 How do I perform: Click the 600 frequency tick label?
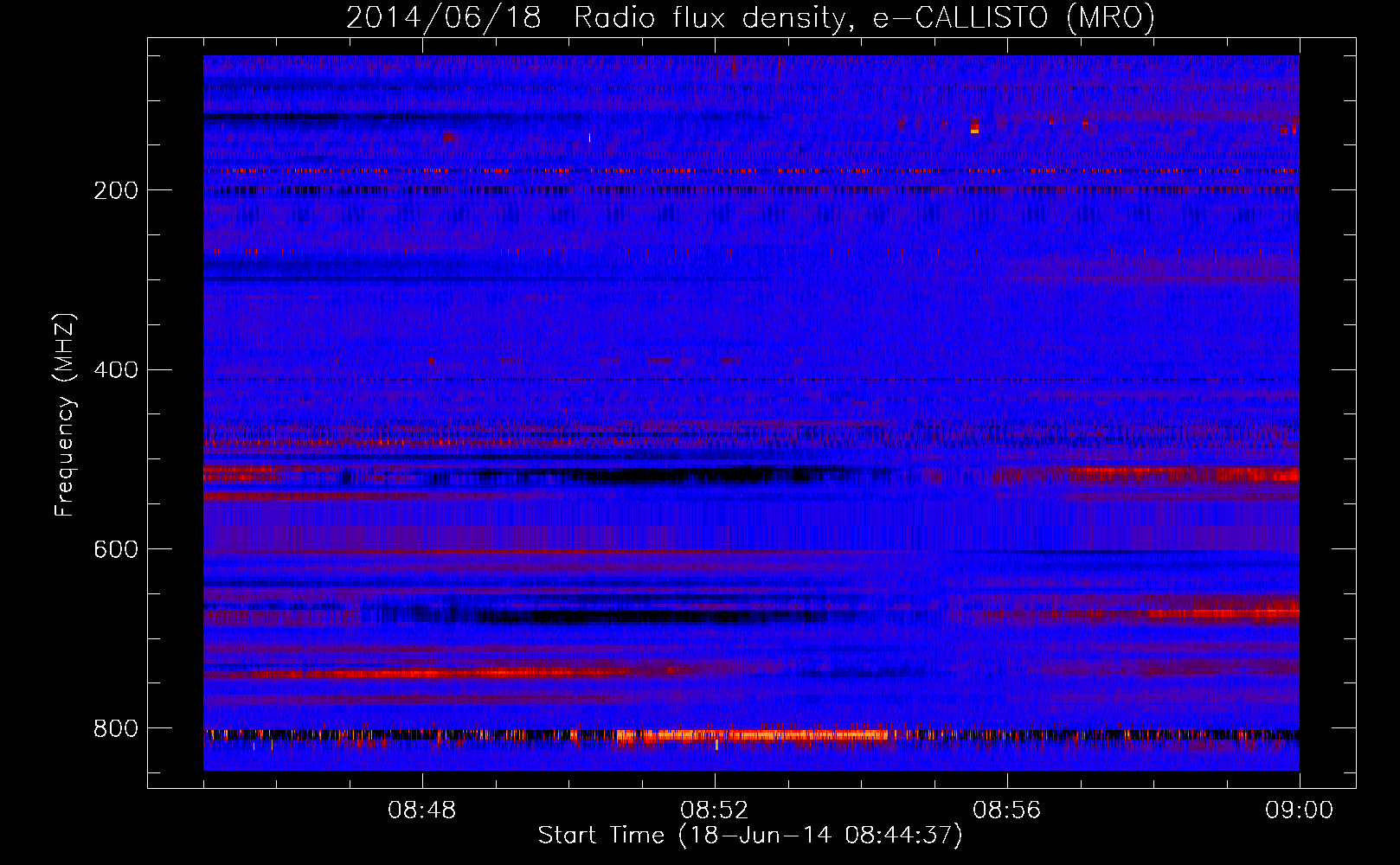click(116, 549)
